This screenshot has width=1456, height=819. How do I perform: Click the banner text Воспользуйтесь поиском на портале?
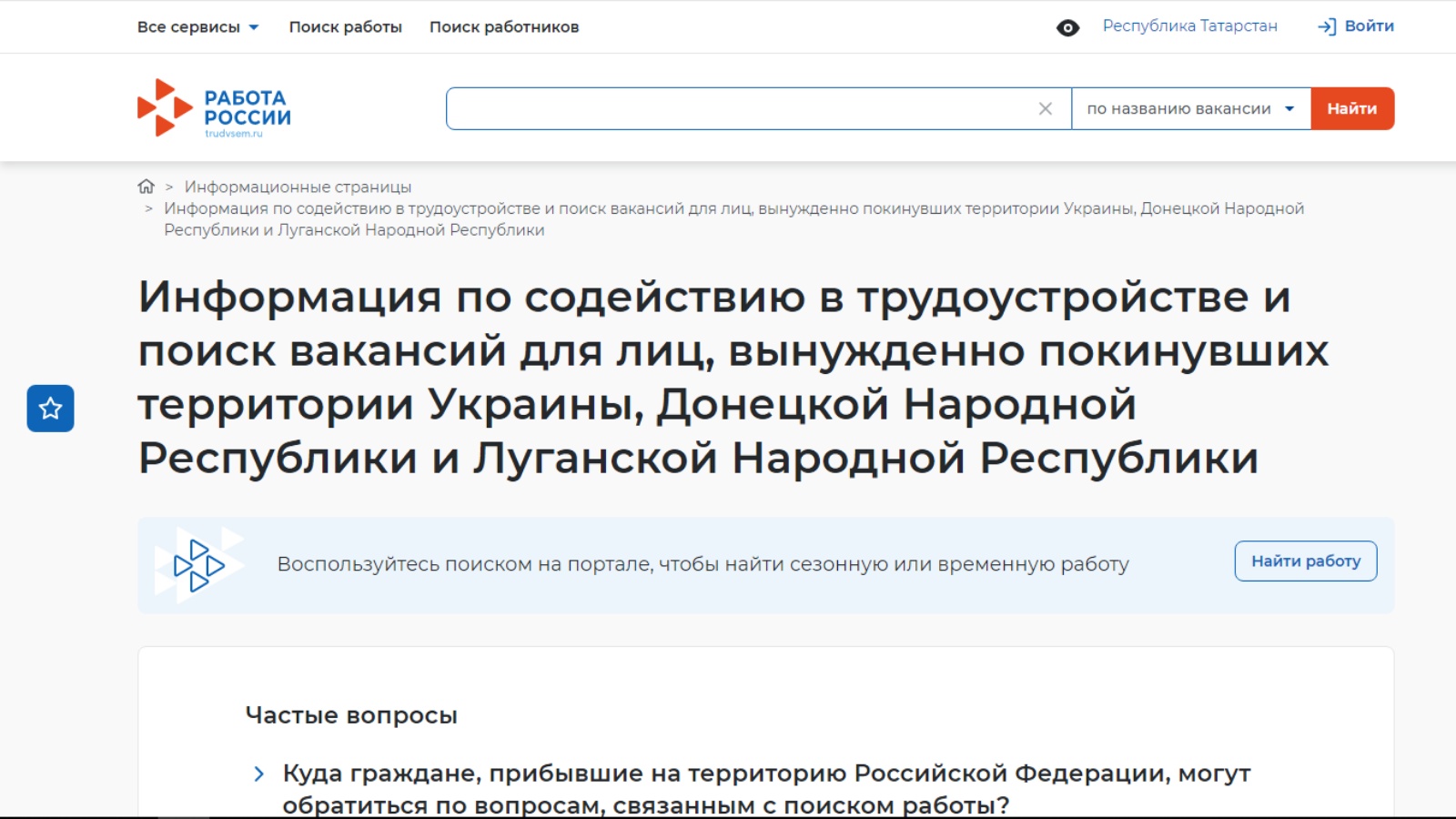tap(703, 564)
